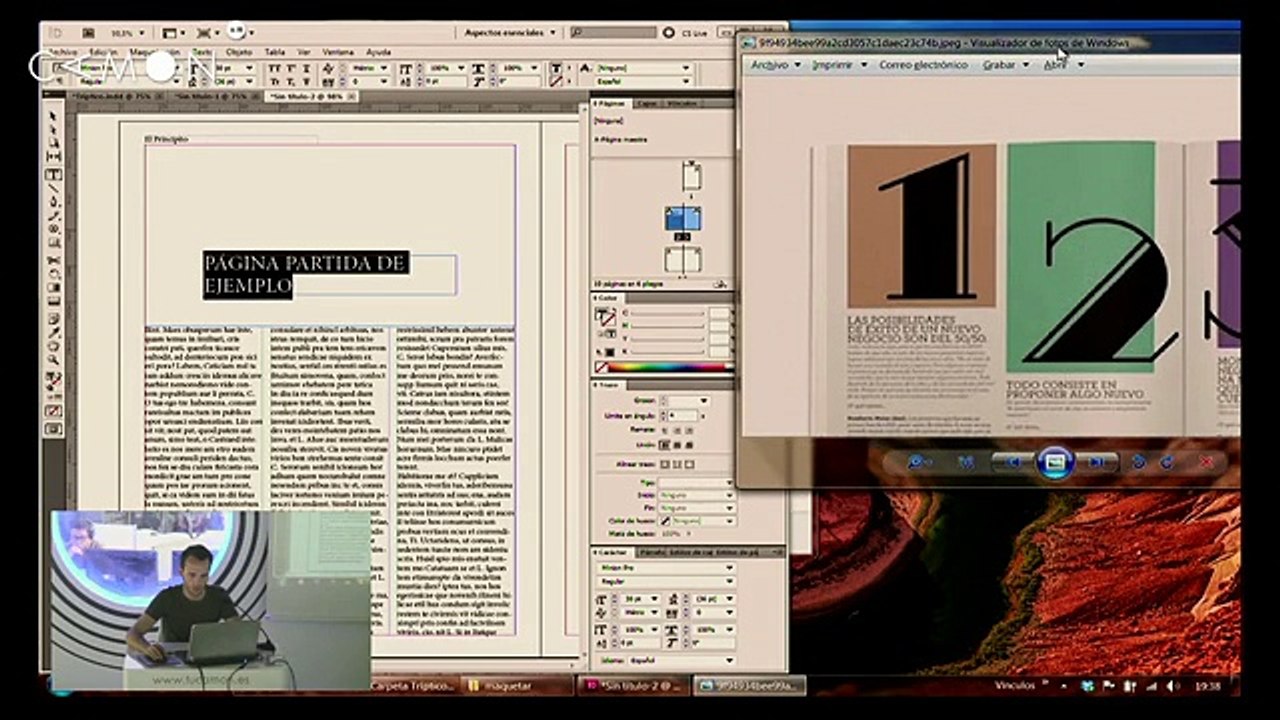Switch to the Tríptico.indd document tab
Screen dimensions: 1280x720
pos(118,96)
